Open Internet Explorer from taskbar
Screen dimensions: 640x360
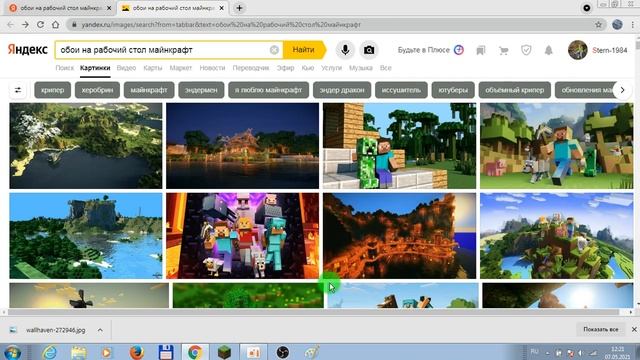[x=50, y=352]
